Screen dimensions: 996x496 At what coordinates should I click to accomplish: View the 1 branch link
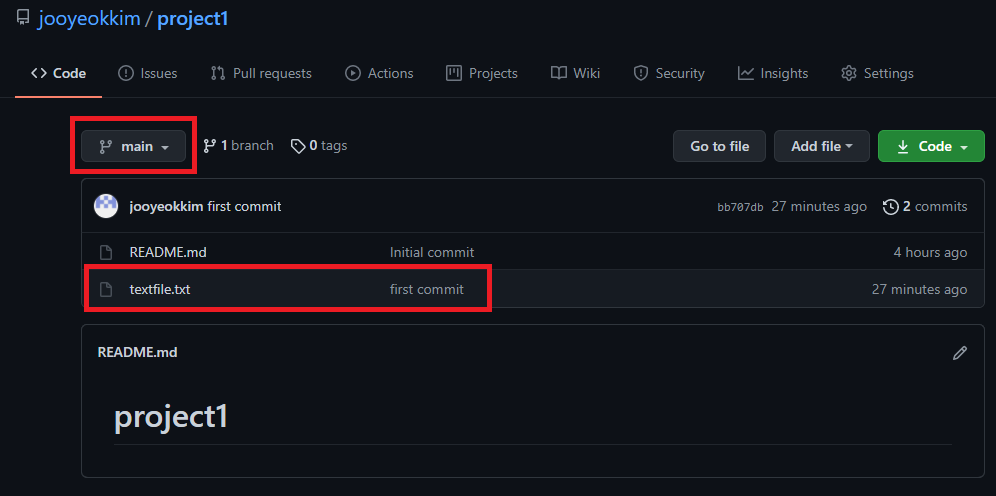coord(238,146)
